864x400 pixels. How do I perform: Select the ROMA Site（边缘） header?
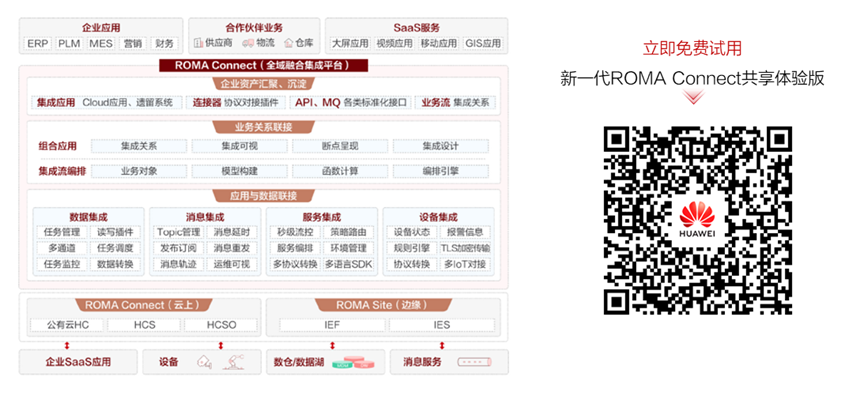click(x=382, y=305)
